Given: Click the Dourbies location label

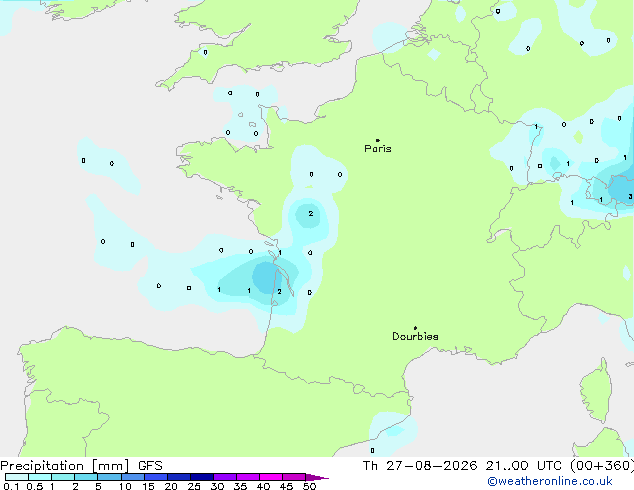Looking at the screenshot, I should (415, 336).
